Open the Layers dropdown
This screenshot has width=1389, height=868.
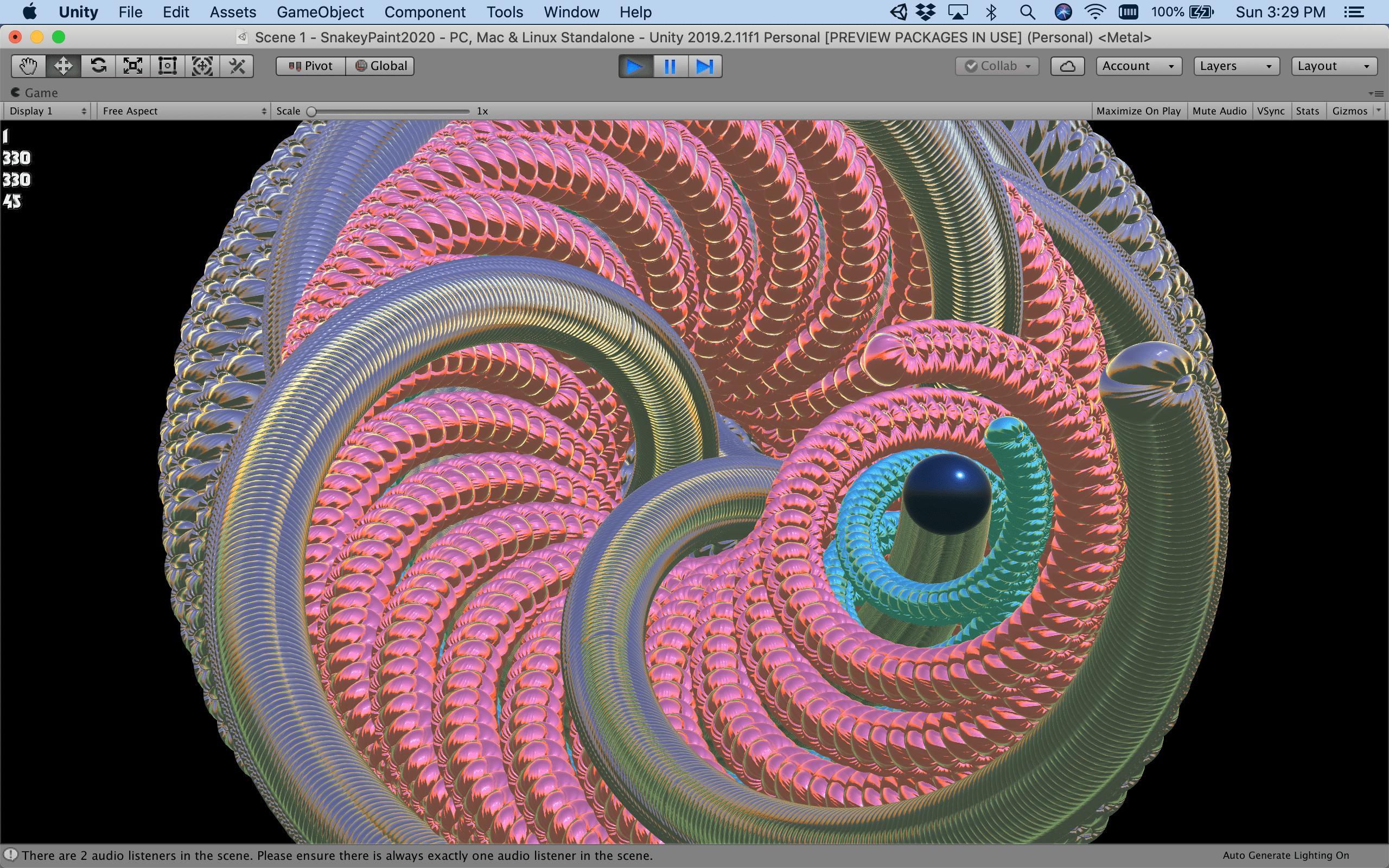pos(1235,66)
